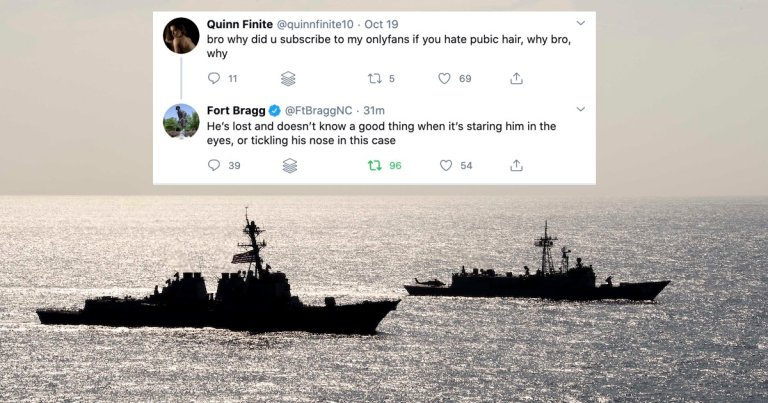Click the stacked layers icon on Fort Bragg's tweet
Image resolution: width=768 pixels, height=403 pixels.
point(289,165)
